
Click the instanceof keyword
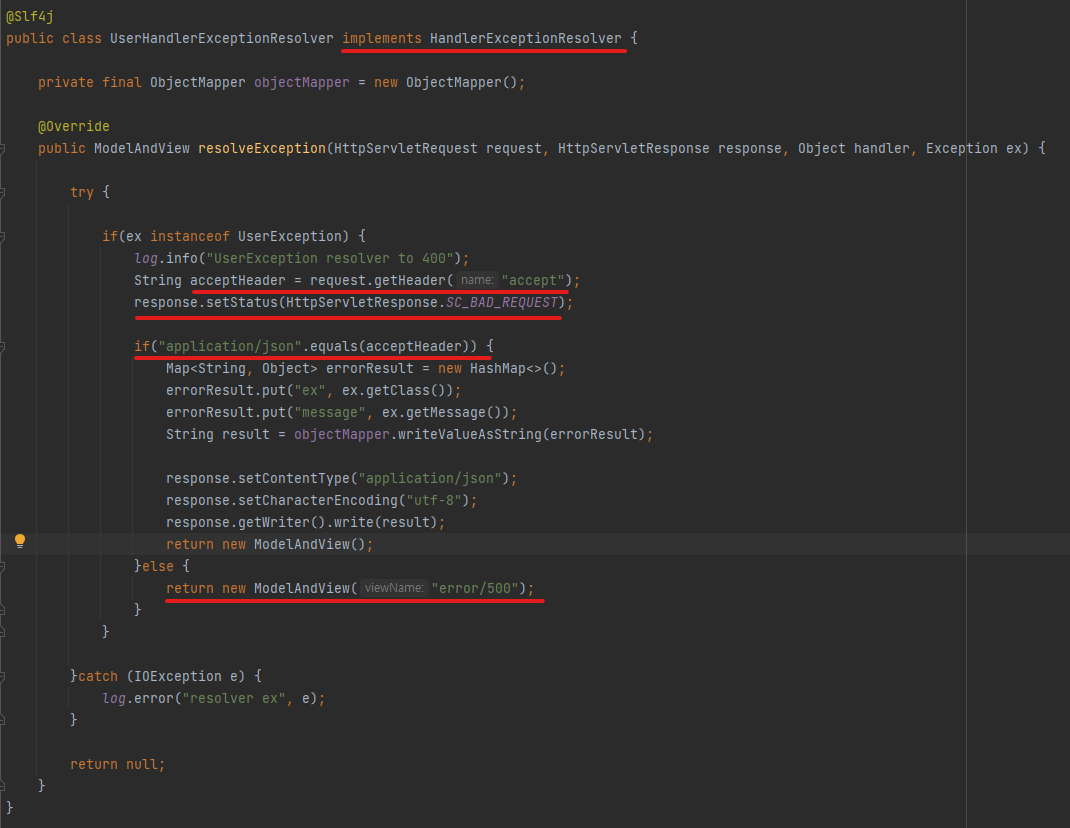coord(190,236)
